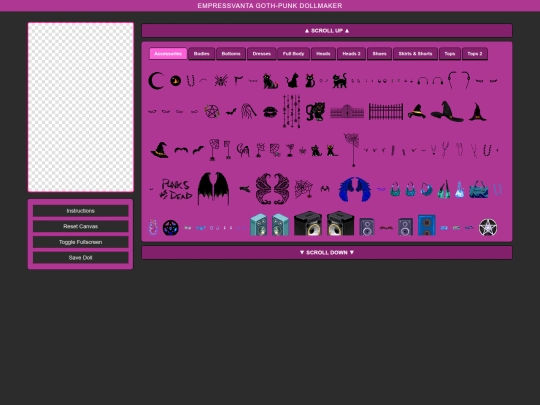540x405 pixels.
Task: Add the Punks Not Dead graffiti
Action: (x=176, y=189)
